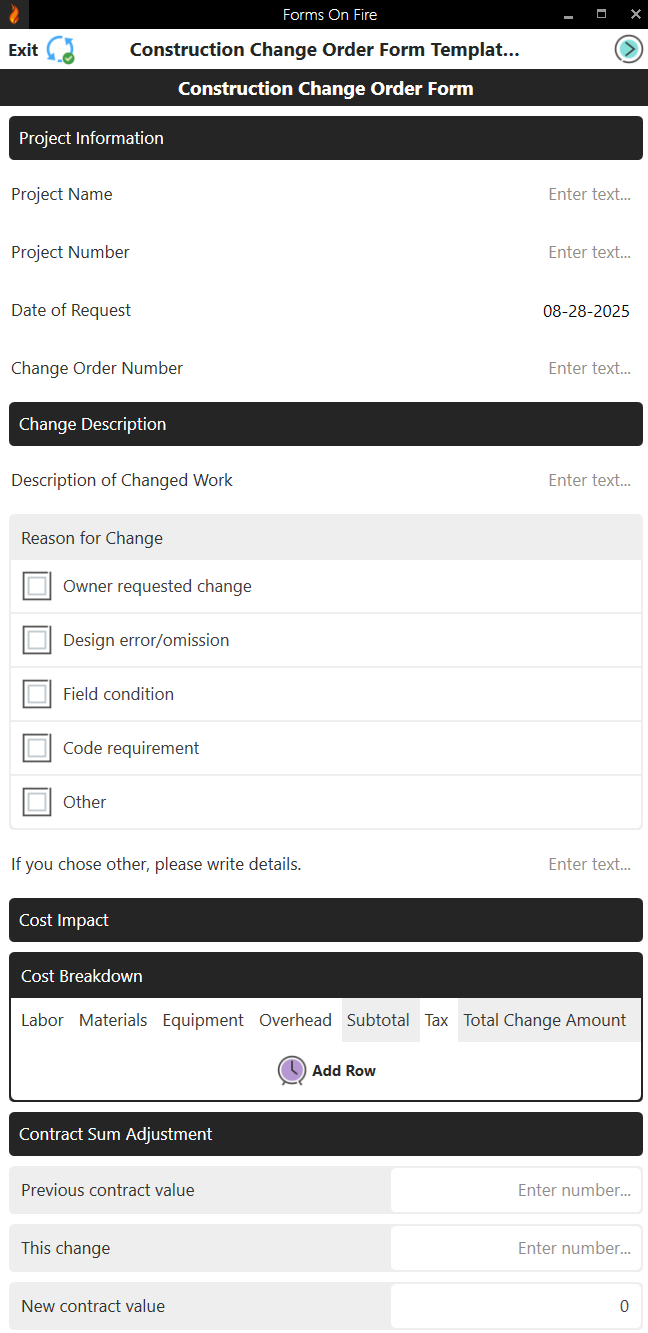Click the Project Name text field
The height and width of the screenshot is (1333, 648).
click(589, 194)
